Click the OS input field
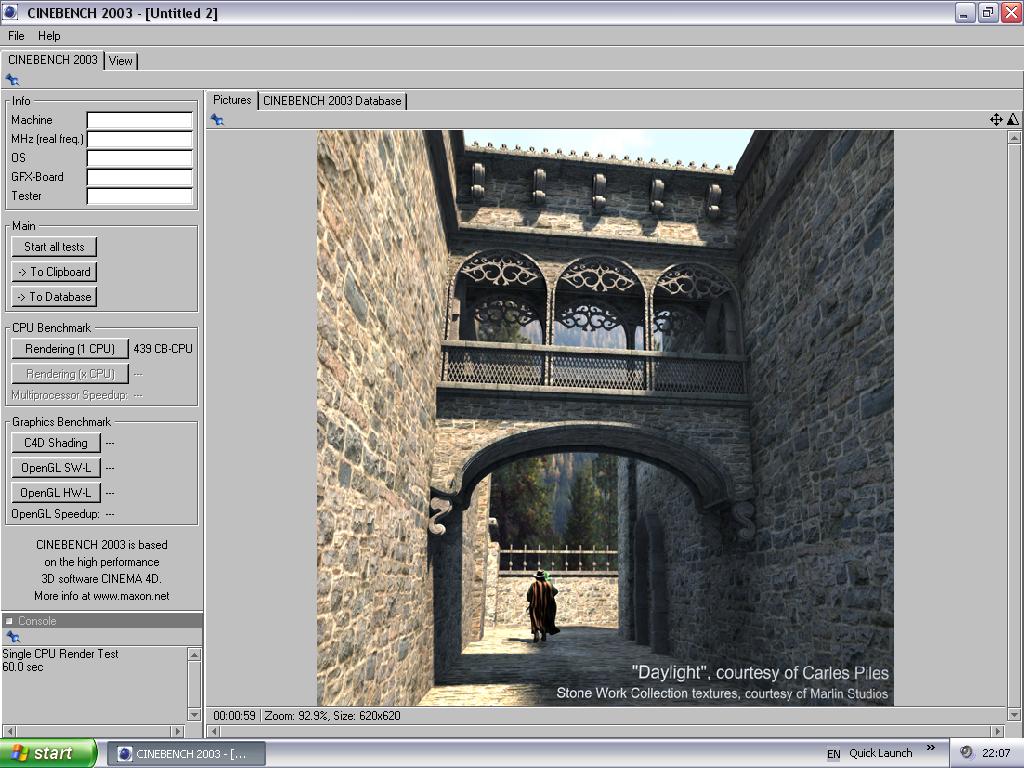The height and width of the screenshot is (768, 1024). point(140,158)
